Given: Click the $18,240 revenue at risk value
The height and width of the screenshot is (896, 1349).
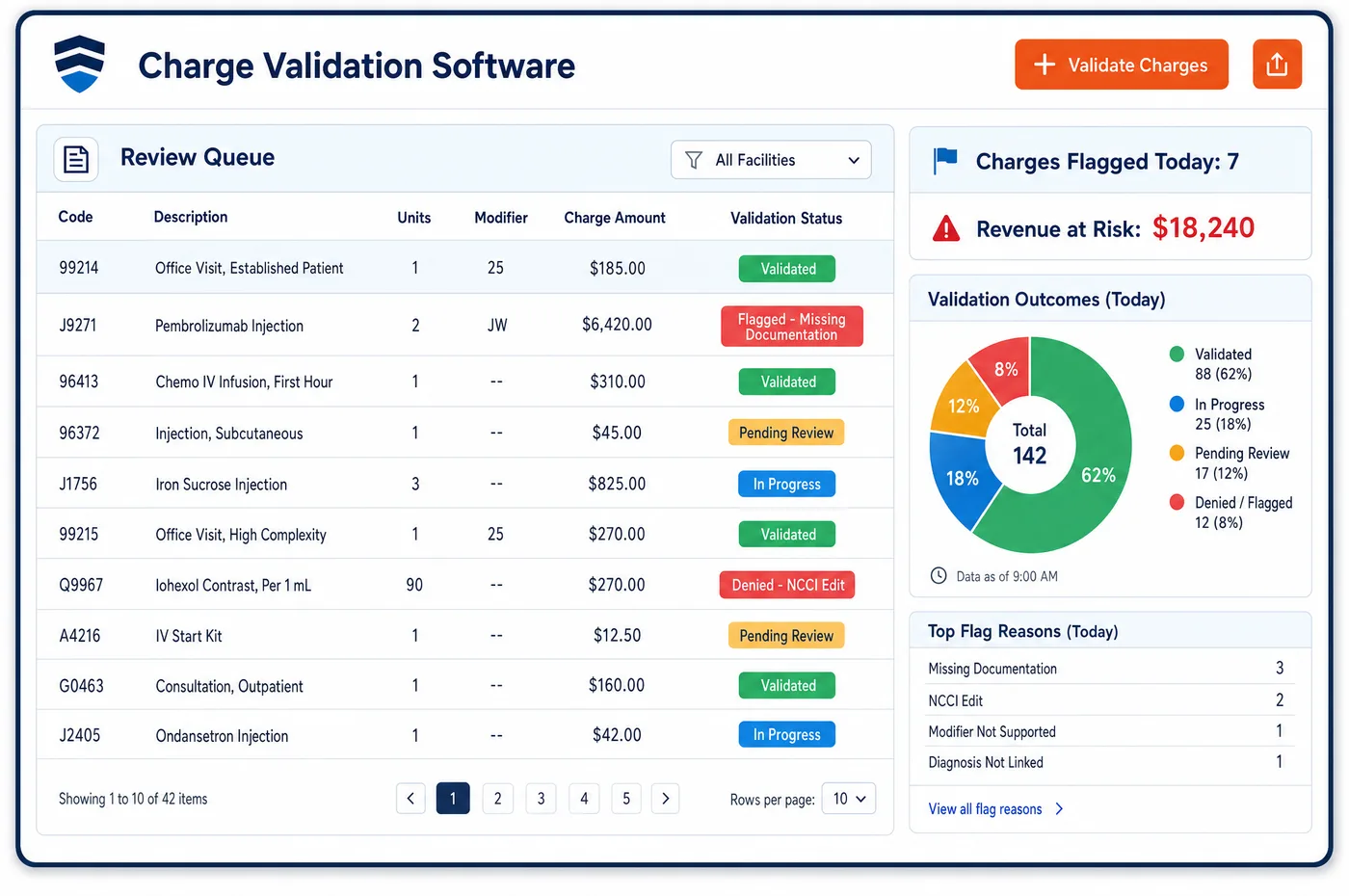Looking at the screenshot, I should pos(1204,227).
